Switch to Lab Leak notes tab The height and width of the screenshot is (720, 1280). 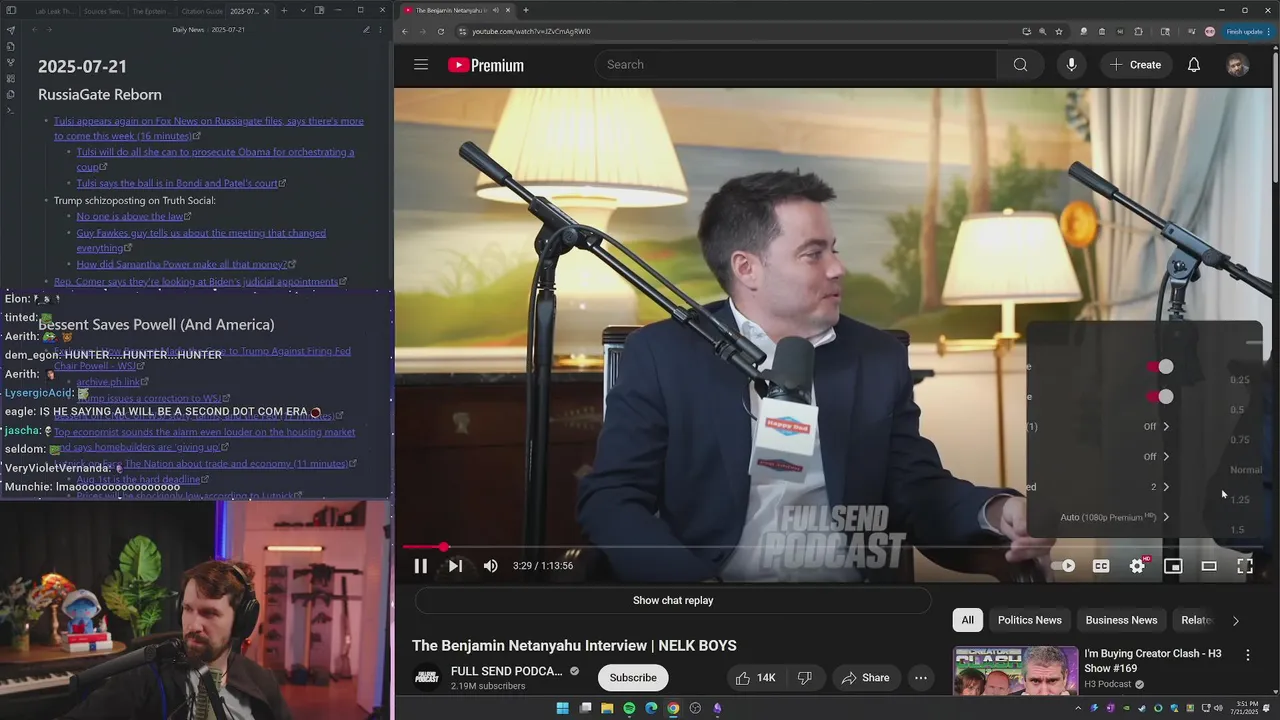click(53, 11)
